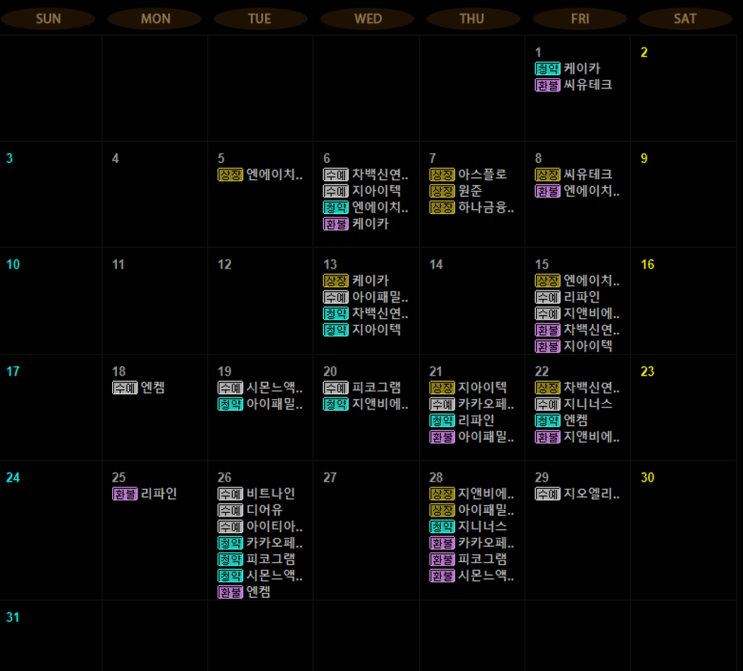Open the 상장 케이카 listing on the 13th

(356, 281)
